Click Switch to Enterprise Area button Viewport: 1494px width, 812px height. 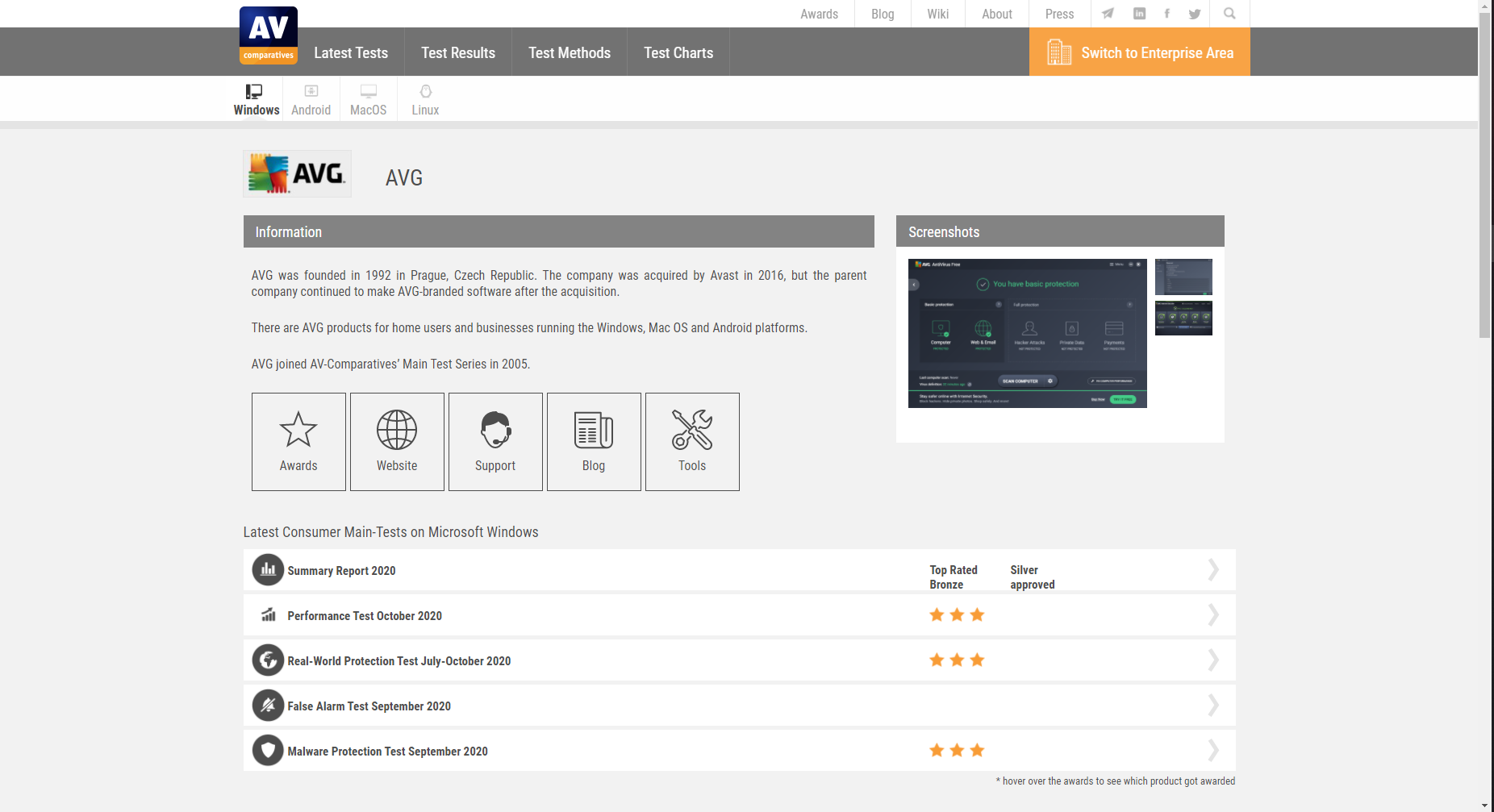tap(1140, 52)
